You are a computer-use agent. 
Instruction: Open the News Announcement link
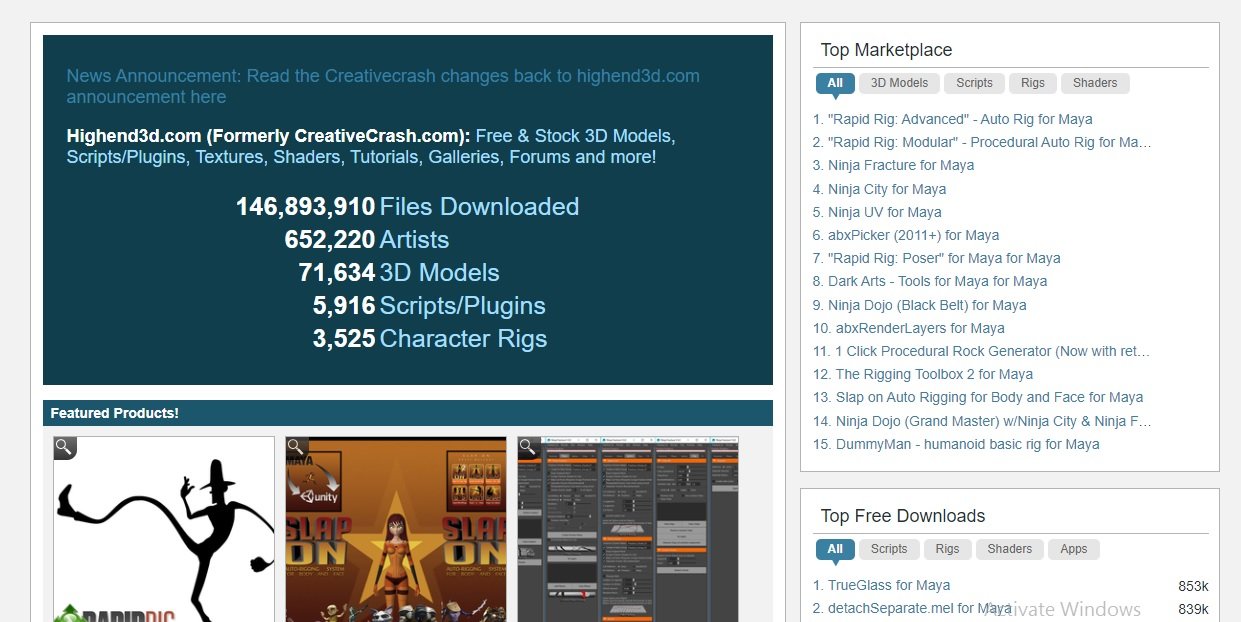tap(383, 86)
